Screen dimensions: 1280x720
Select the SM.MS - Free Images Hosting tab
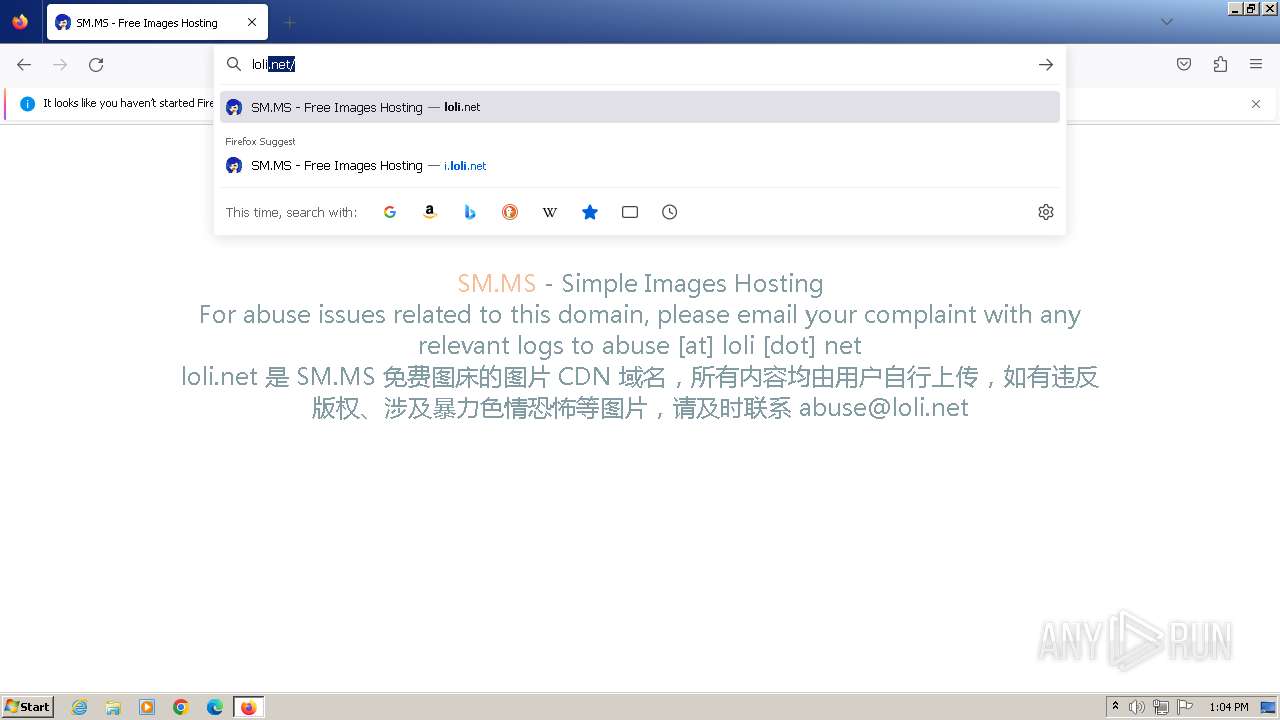tap(157, 22)
